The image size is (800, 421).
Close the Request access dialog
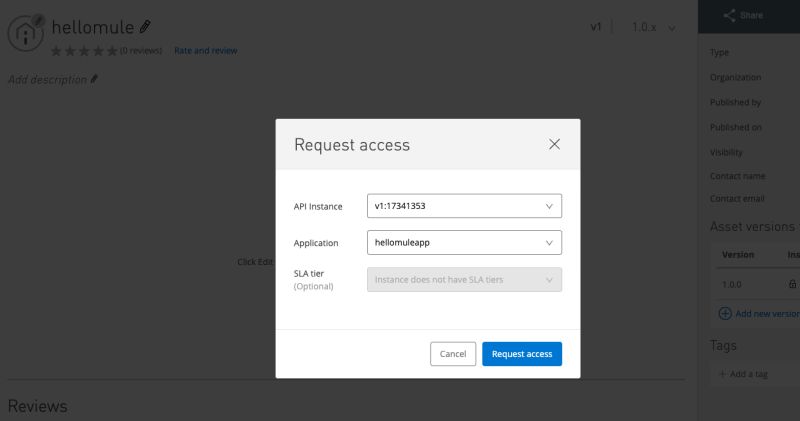554,144
